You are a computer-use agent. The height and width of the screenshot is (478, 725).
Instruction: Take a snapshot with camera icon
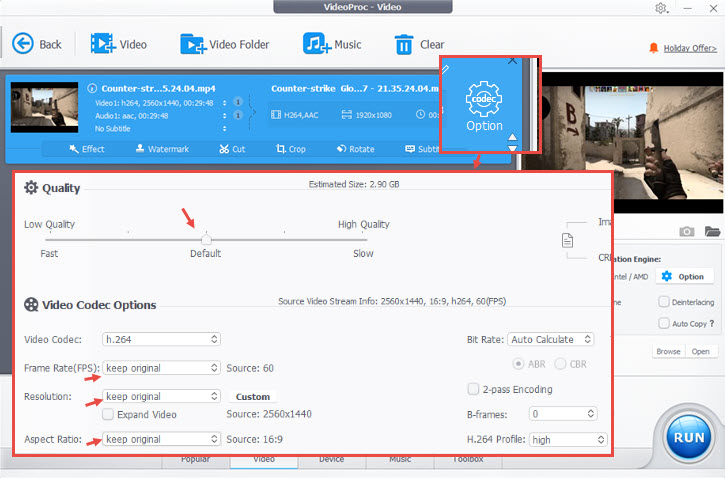pos(687,231)
